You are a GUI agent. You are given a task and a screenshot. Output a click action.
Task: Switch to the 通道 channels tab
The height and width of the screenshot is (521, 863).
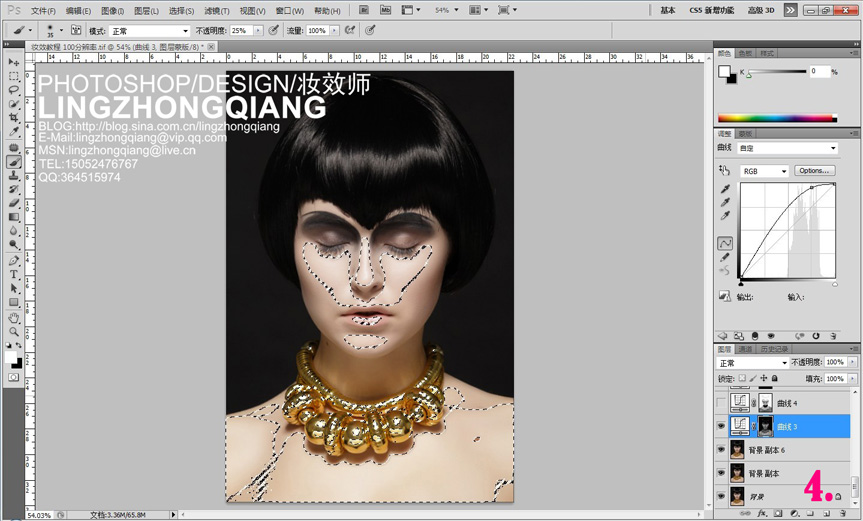pyautogui.click(x=745, y=349)
